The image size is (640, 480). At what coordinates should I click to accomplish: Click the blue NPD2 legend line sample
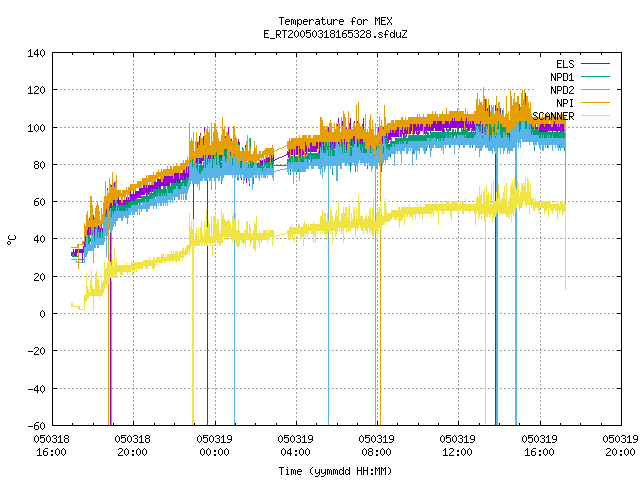click(595, 90)
